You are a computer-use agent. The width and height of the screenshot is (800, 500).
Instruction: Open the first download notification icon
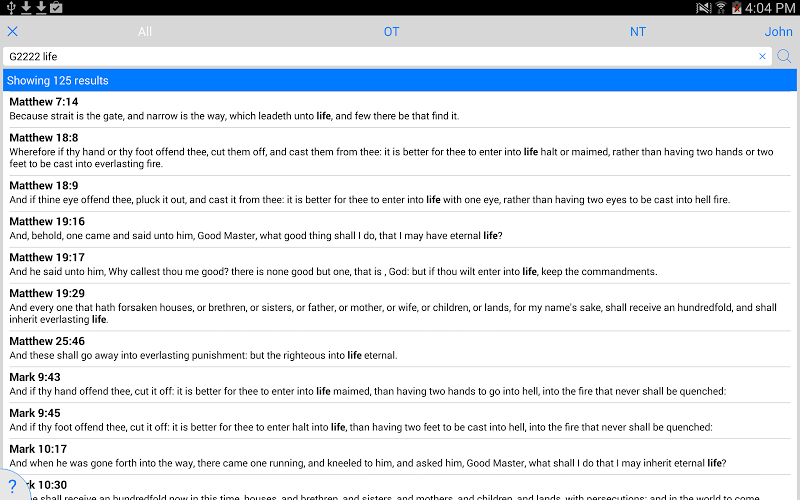[x=26, y=7]
